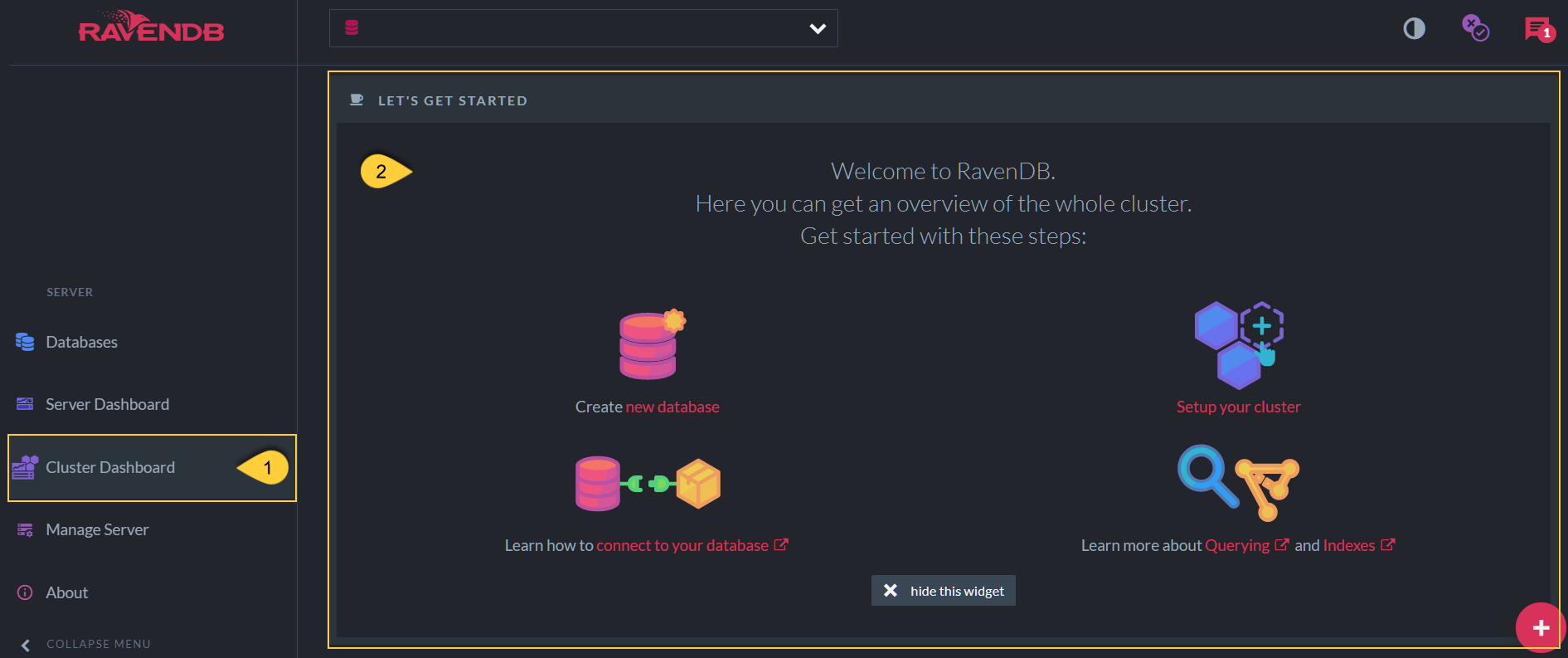Image resolution: width=1568 pixels, height=658 pixels.
Task: Open the database selector dropdown
Action: (583, 28)
